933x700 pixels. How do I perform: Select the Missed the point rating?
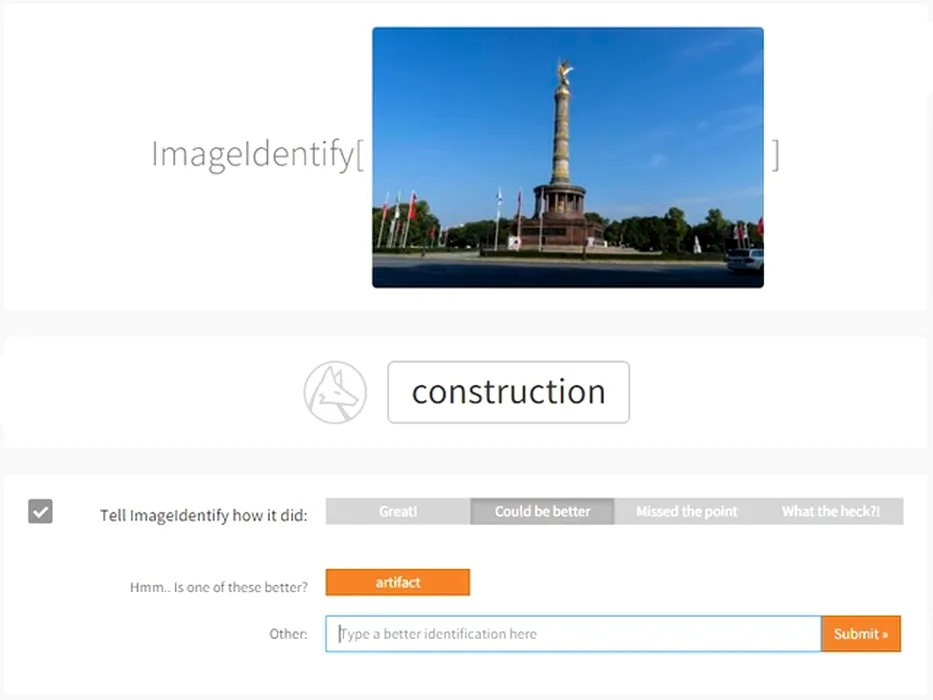tap(686, 511)
